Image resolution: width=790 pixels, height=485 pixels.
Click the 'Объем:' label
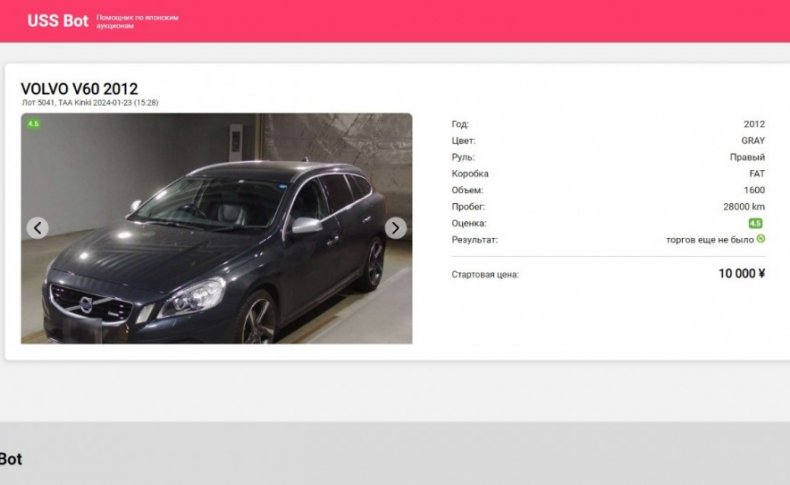click(467, 190)
